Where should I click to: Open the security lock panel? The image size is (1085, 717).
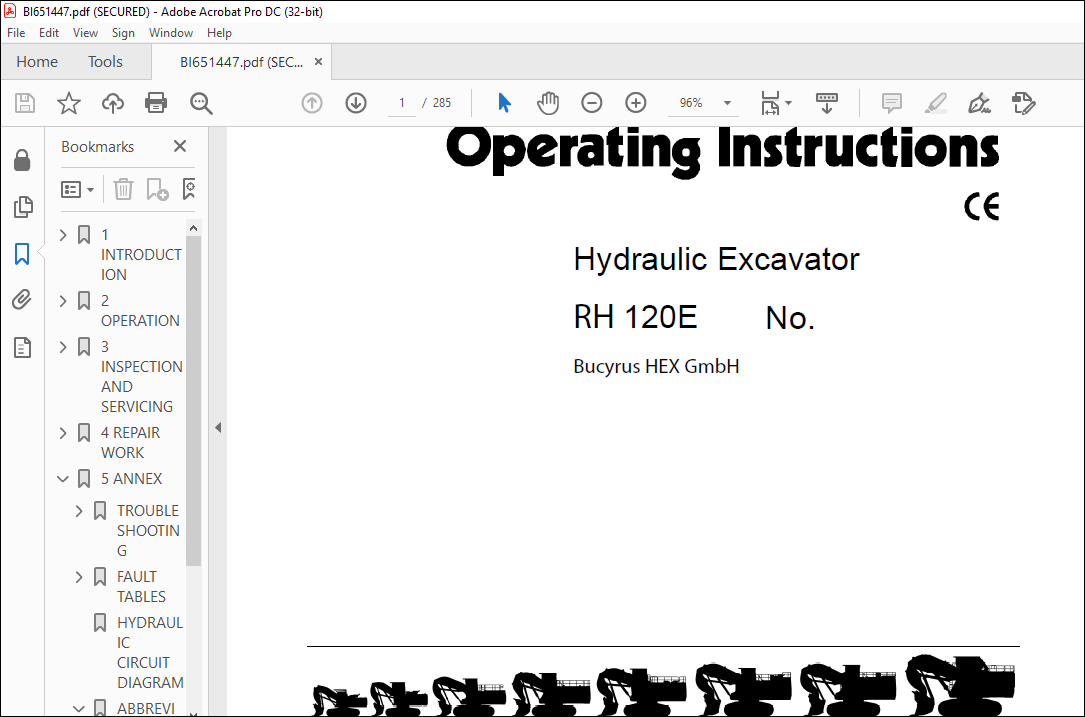(22, 160)
